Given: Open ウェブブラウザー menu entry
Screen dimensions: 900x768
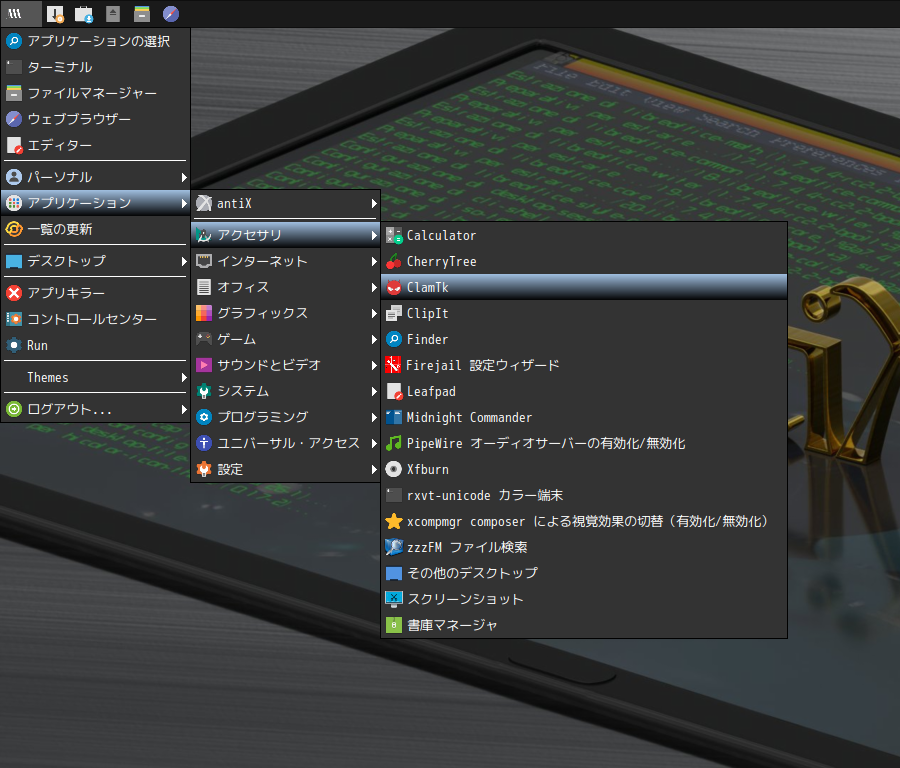Looking at the screenshot, I should pos(95,119).
